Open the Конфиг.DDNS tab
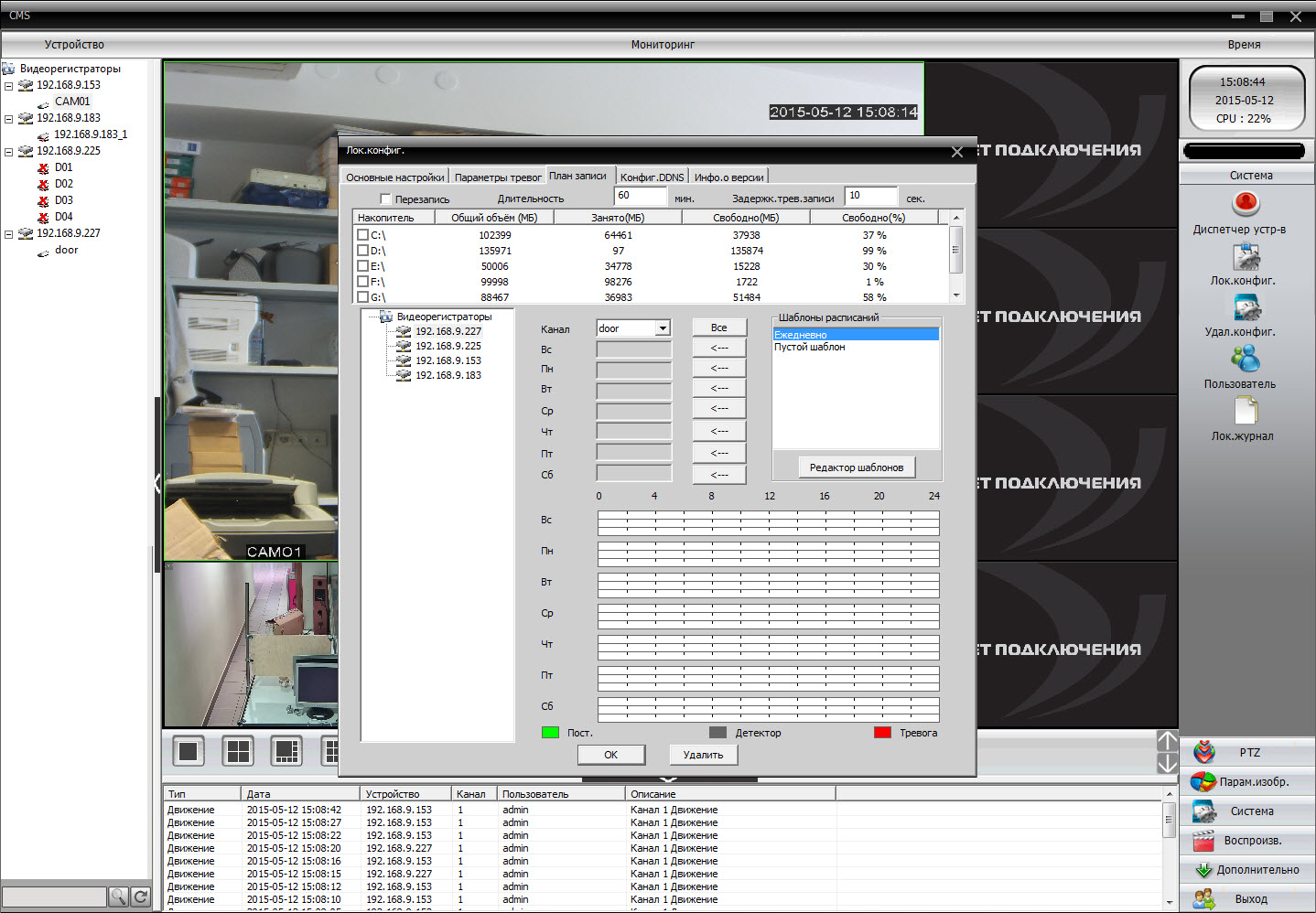Image resolution: width=1316 pixels, height=913 pixels. (652, 177)
